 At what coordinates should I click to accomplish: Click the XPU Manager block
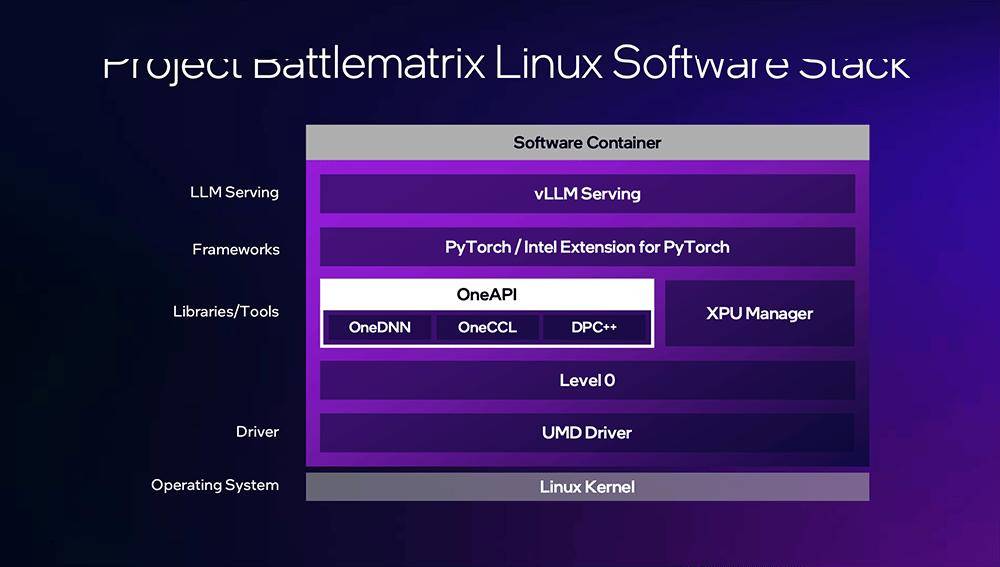(x=760, y=313)
